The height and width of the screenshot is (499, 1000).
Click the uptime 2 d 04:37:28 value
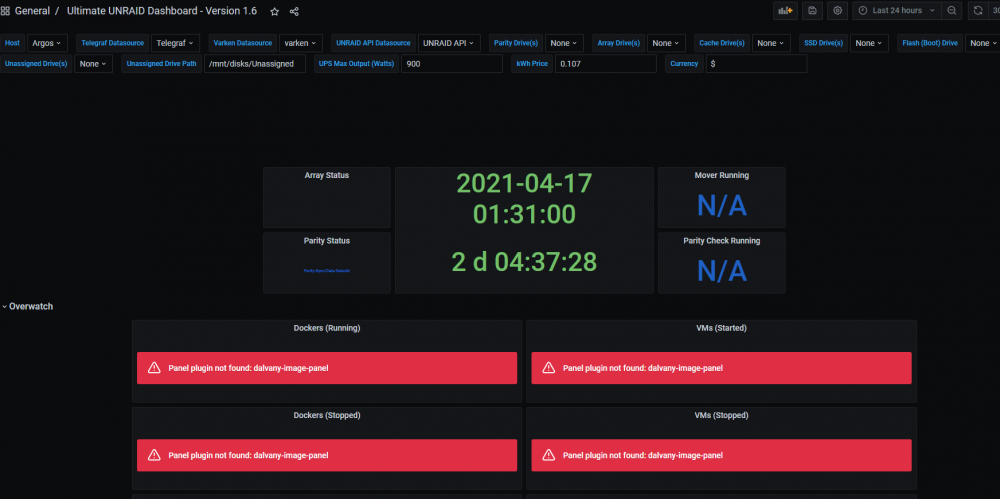tap(524, 262)
